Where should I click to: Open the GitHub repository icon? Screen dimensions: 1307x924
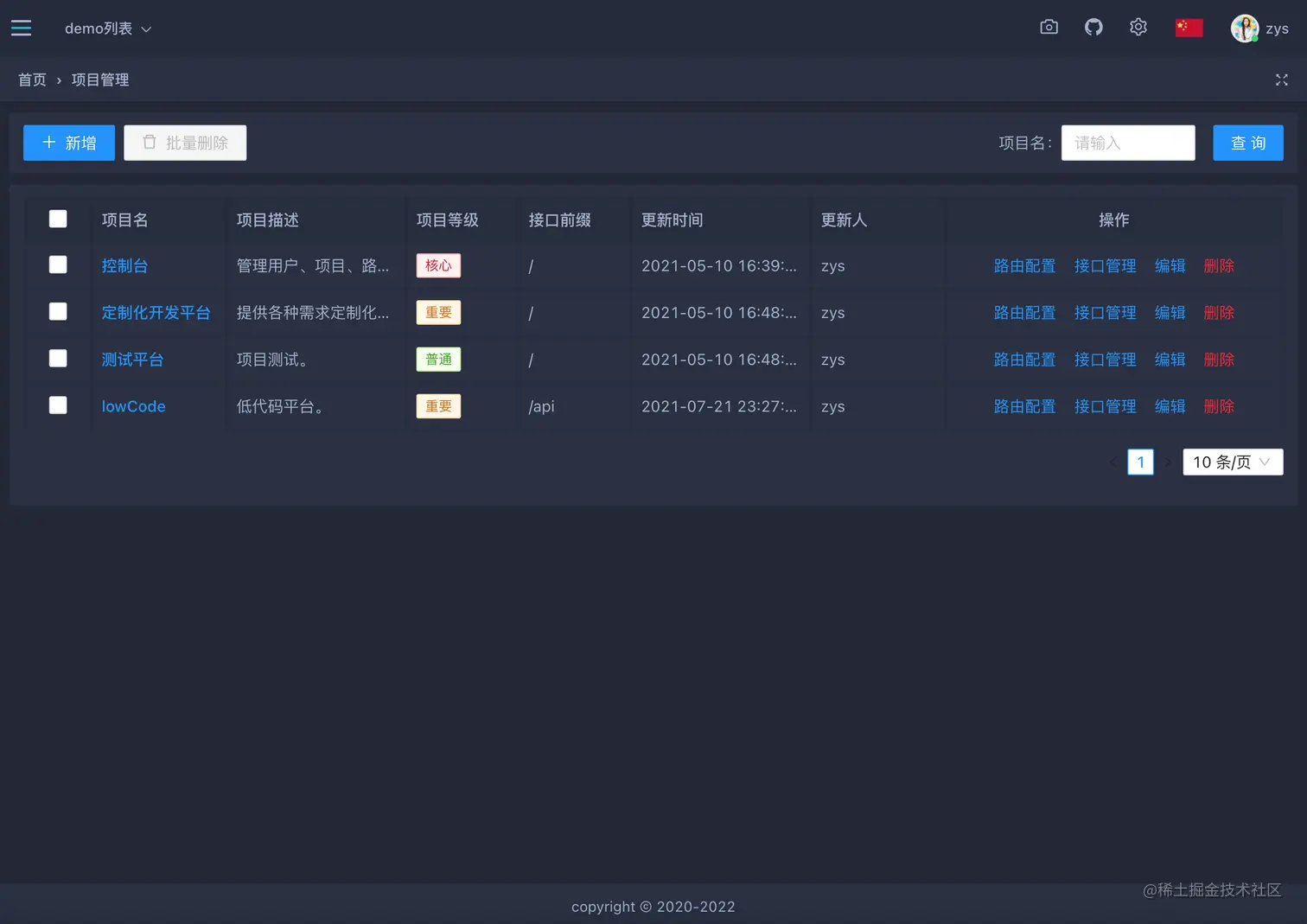pyautogui.click(x=1093, y=28)
